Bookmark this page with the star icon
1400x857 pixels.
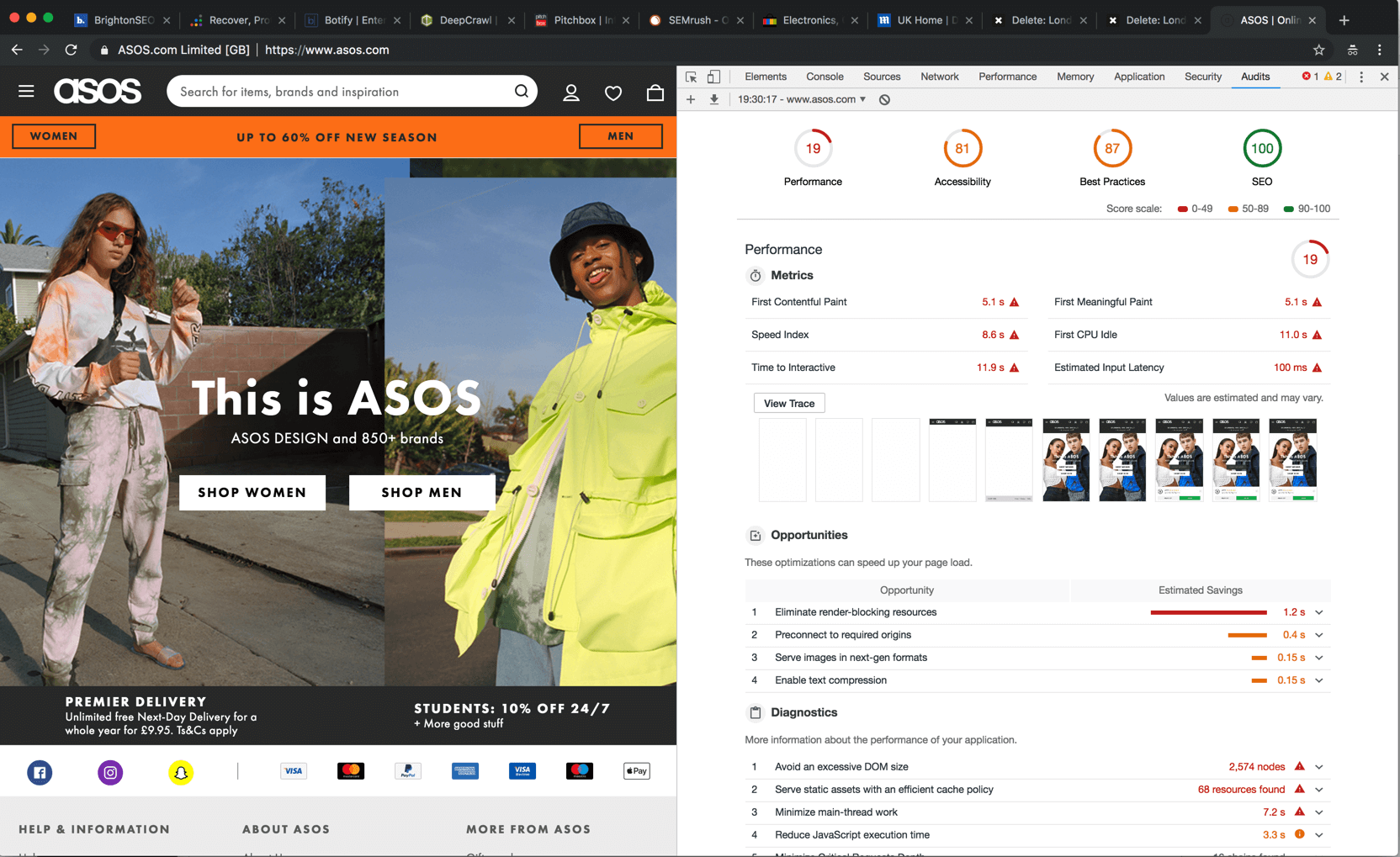point(1318,50)
